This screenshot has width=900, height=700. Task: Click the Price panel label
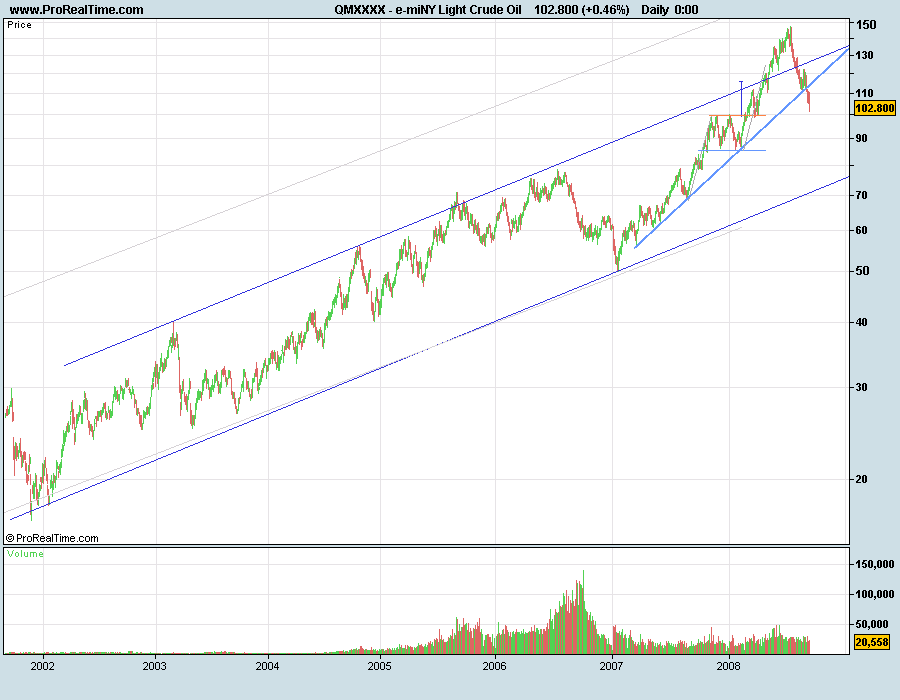point(19,25)
